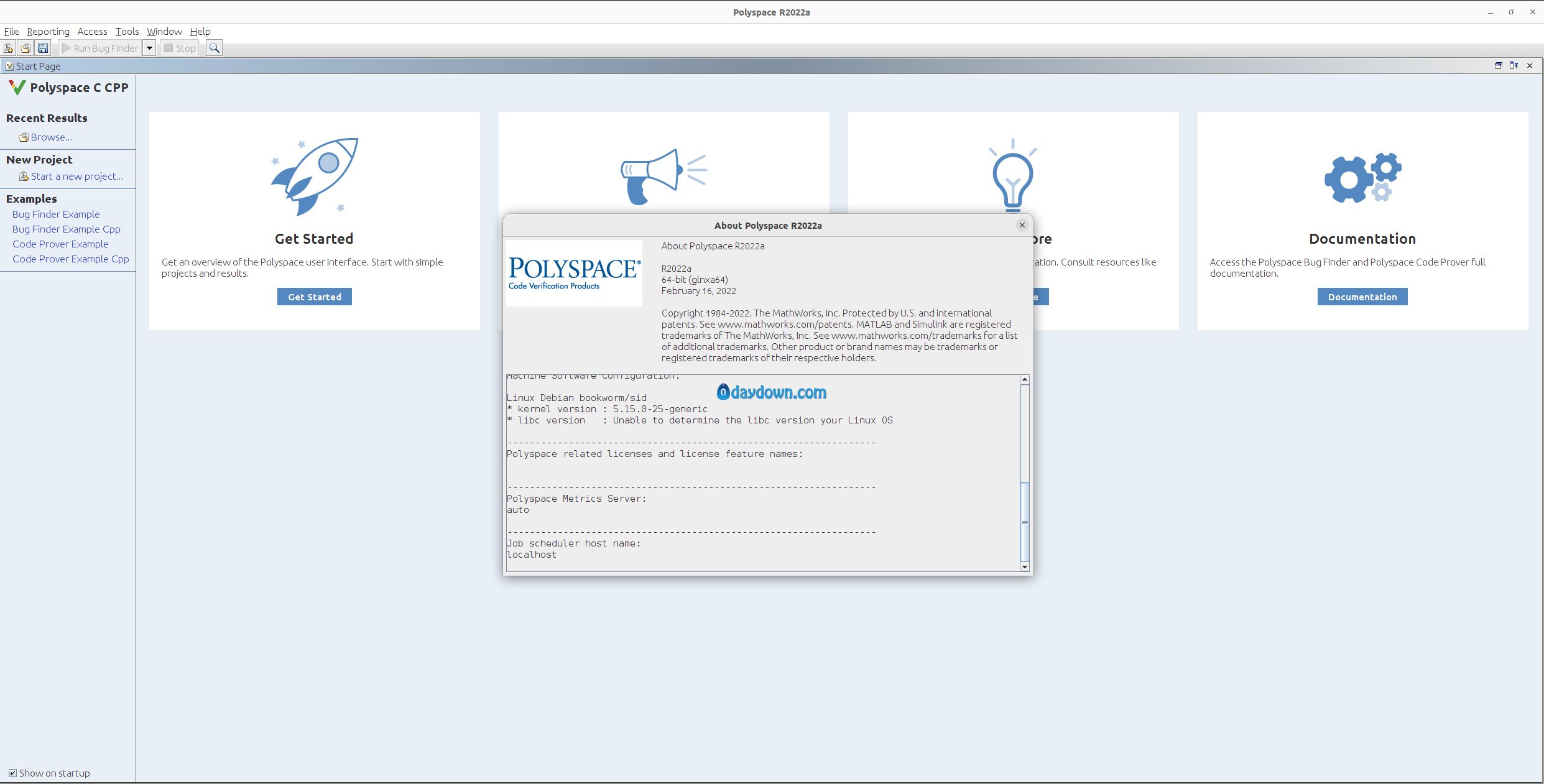Click the Examples section header
This screenshot has width=1544, height=784.
[x=31, y=199]
